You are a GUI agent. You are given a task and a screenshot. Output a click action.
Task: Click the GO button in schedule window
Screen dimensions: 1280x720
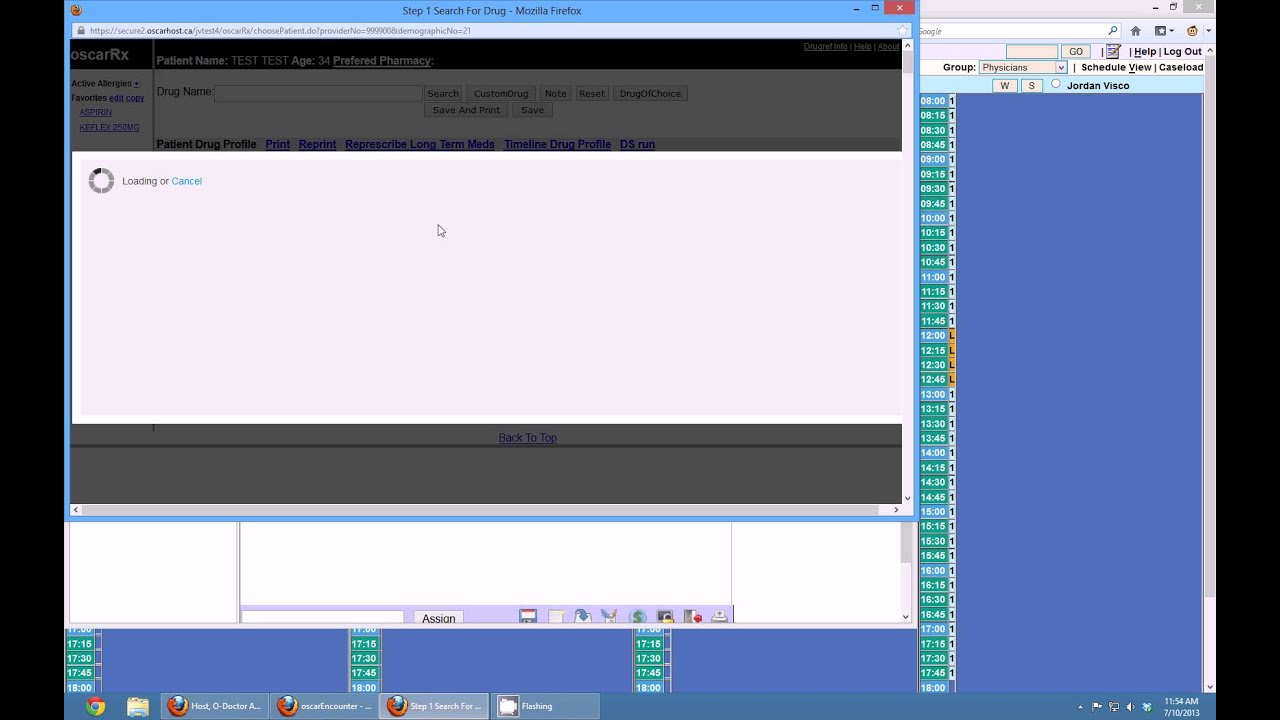click(x=1076, y=52)
